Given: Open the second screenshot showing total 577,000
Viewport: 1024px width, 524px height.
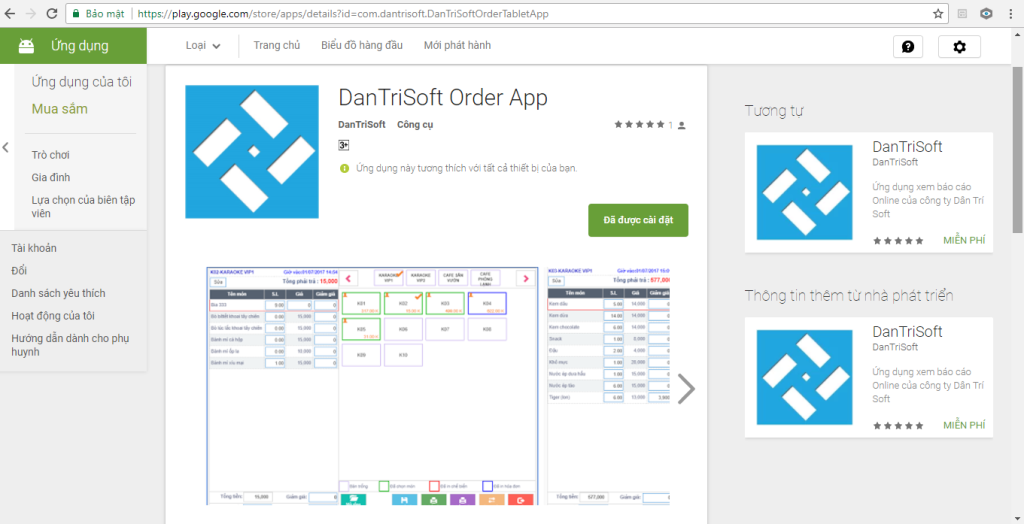Looking at the screenshot, I should click(609, 386).
